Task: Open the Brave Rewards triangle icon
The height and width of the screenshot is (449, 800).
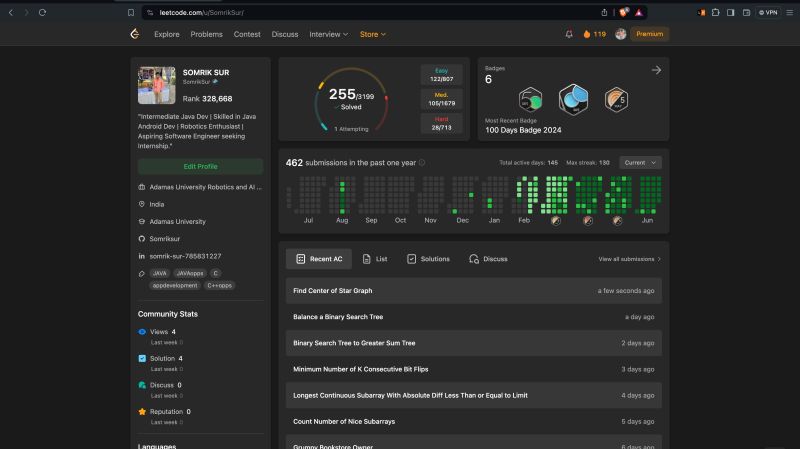Action: [639, 12]
